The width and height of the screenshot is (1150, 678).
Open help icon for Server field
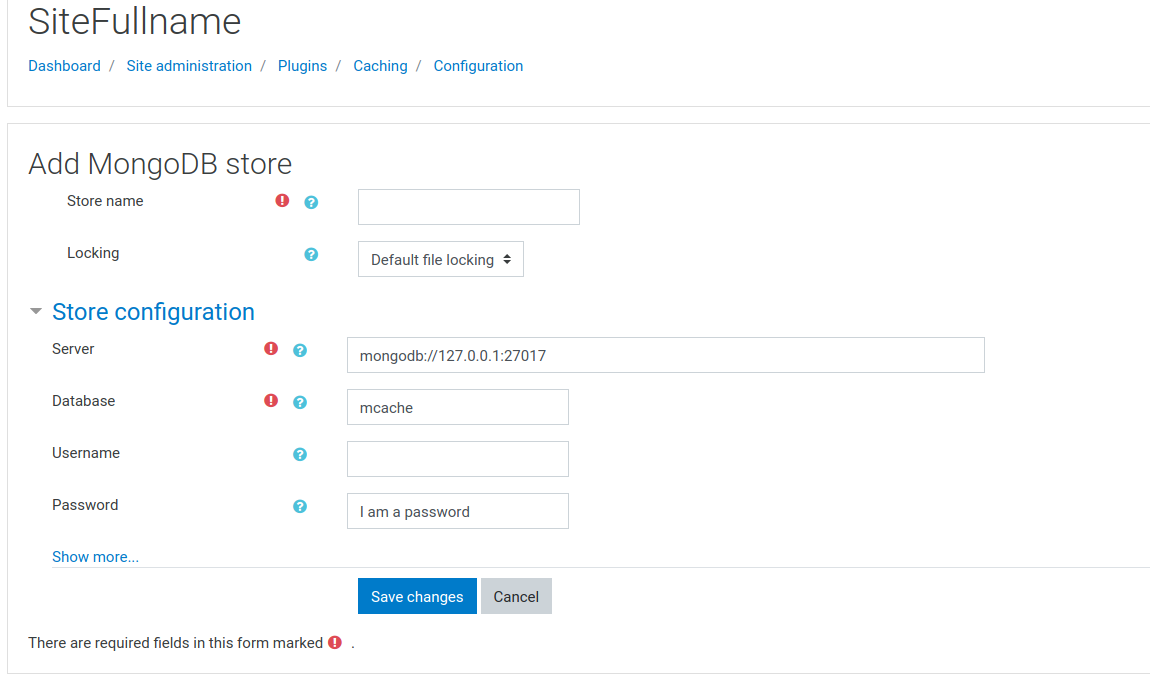pos(300,350)
